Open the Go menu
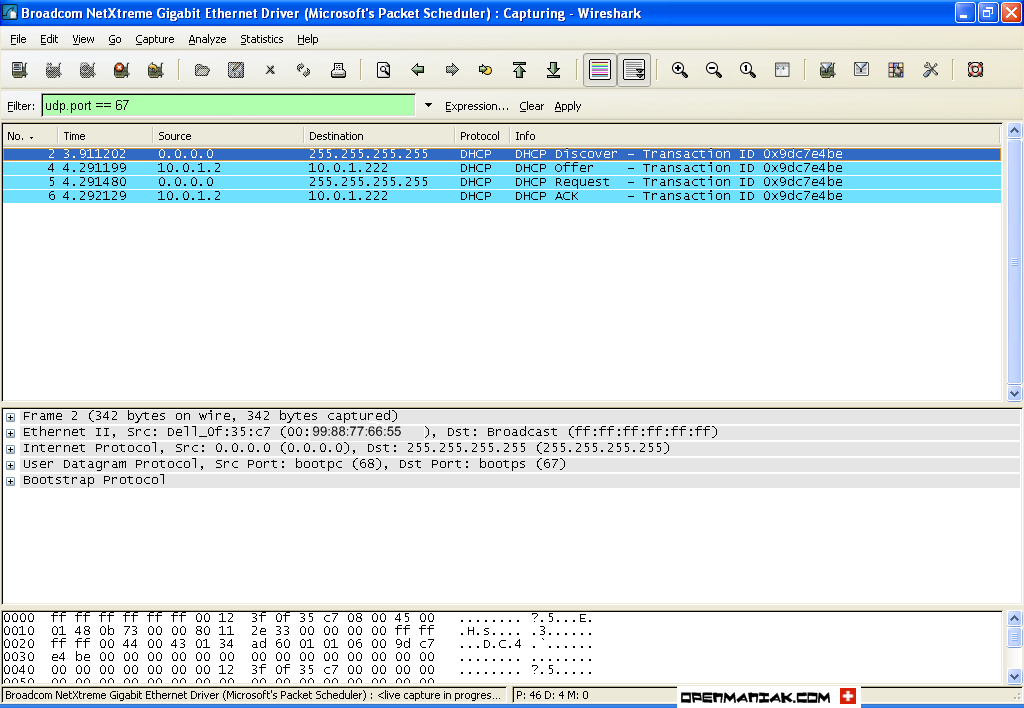Image resolution: width=1024 pixels, height=708 pixels. pyautogui.click(x=115, y=39)
